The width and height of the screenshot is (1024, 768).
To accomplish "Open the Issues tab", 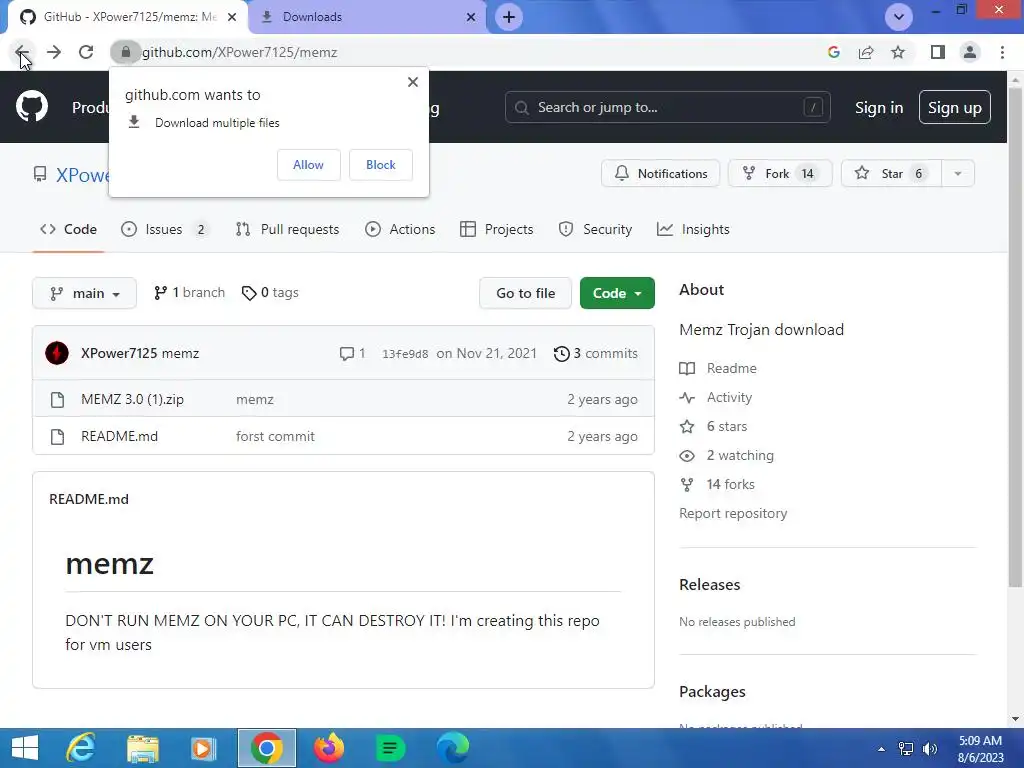I will pyautogui.click(x=165, y=229).
